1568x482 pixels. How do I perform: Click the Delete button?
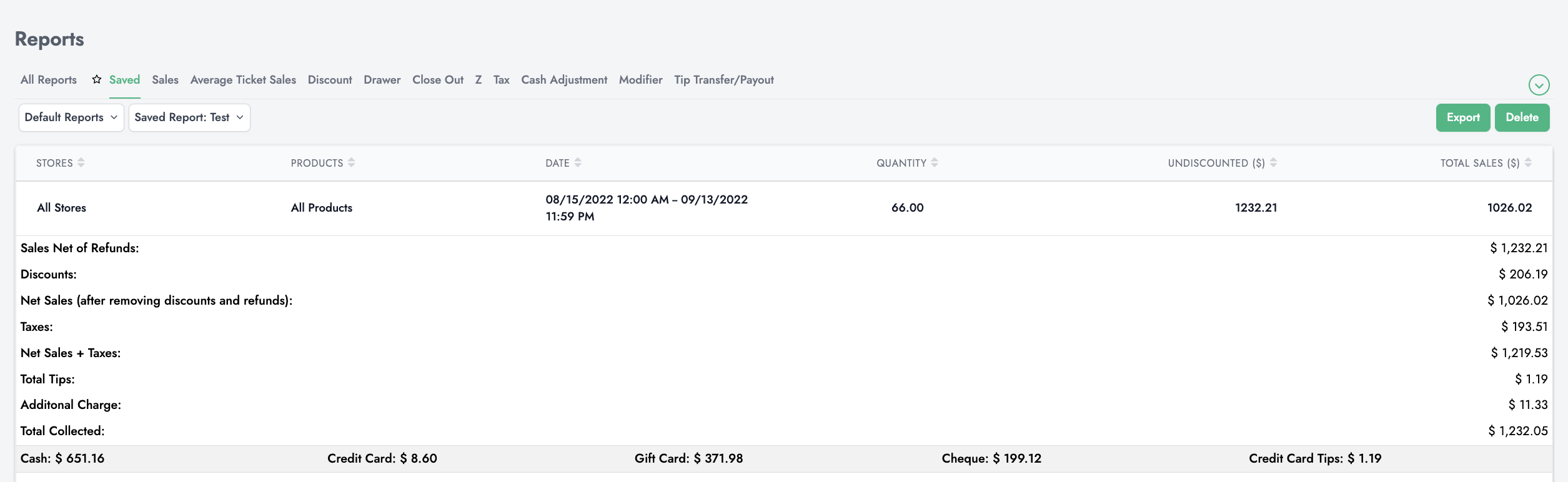1522,117
